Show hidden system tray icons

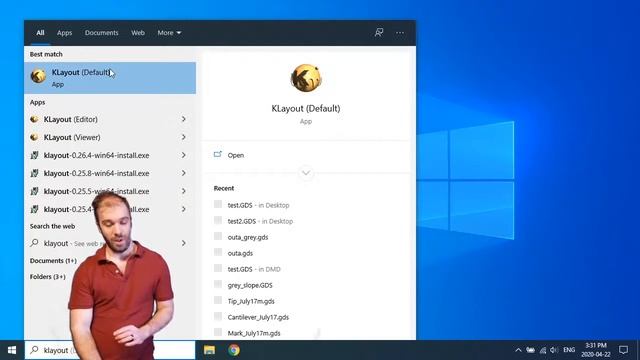click(518, 350)
